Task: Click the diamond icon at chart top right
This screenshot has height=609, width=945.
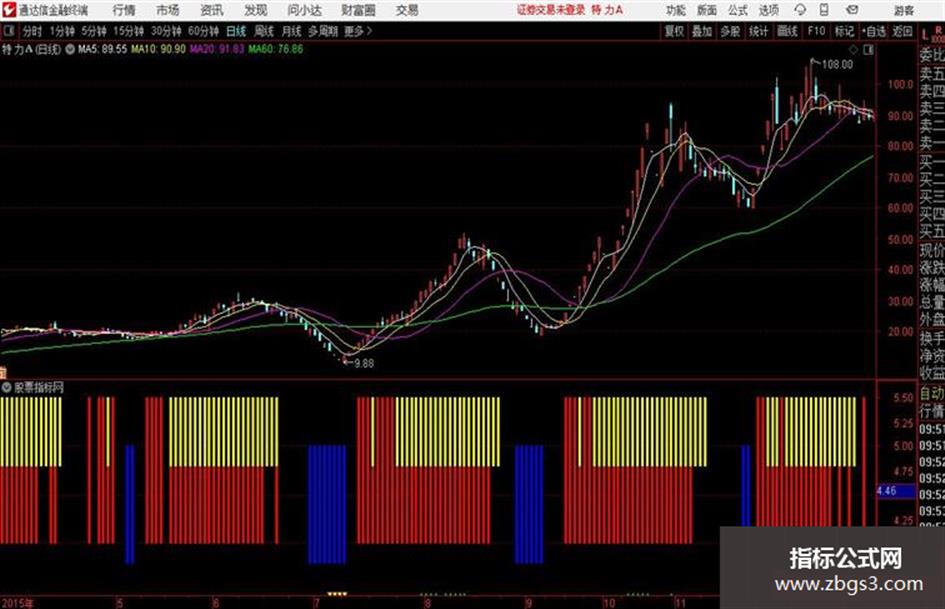Action: (x=854, y=50)
